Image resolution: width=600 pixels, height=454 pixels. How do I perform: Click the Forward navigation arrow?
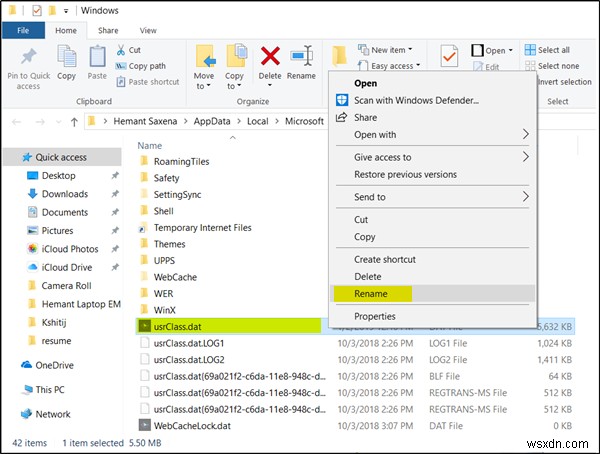(x=40, y=122)
